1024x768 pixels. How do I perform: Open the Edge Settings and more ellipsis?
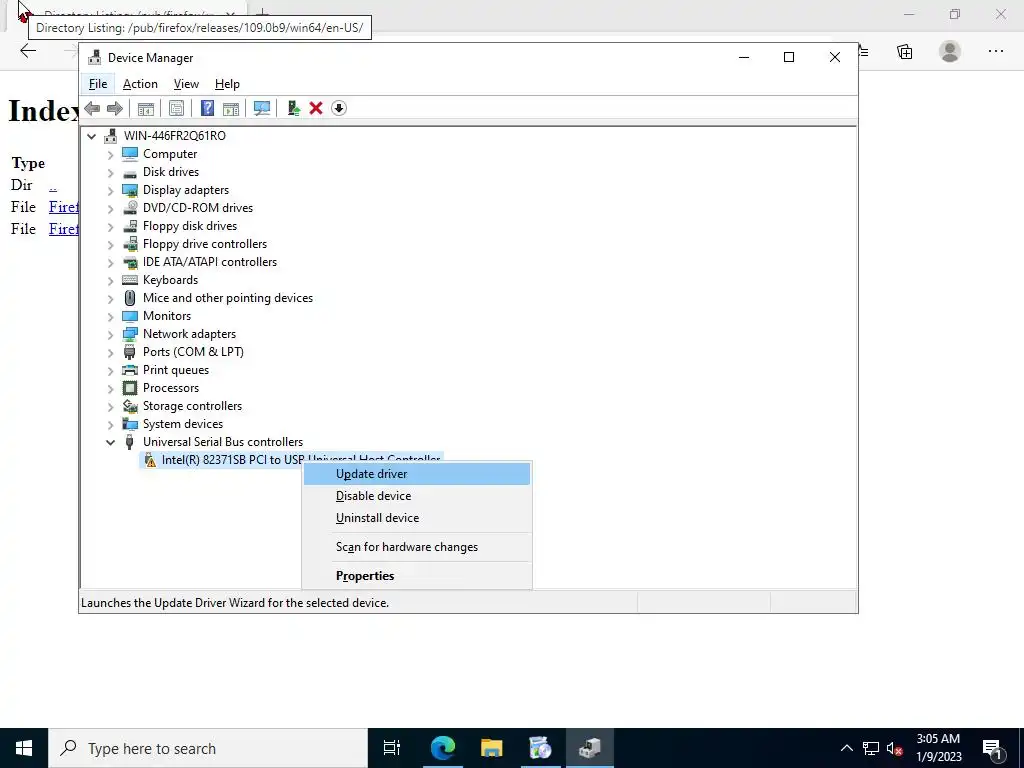pyautogui.click(x=995, y=51)
